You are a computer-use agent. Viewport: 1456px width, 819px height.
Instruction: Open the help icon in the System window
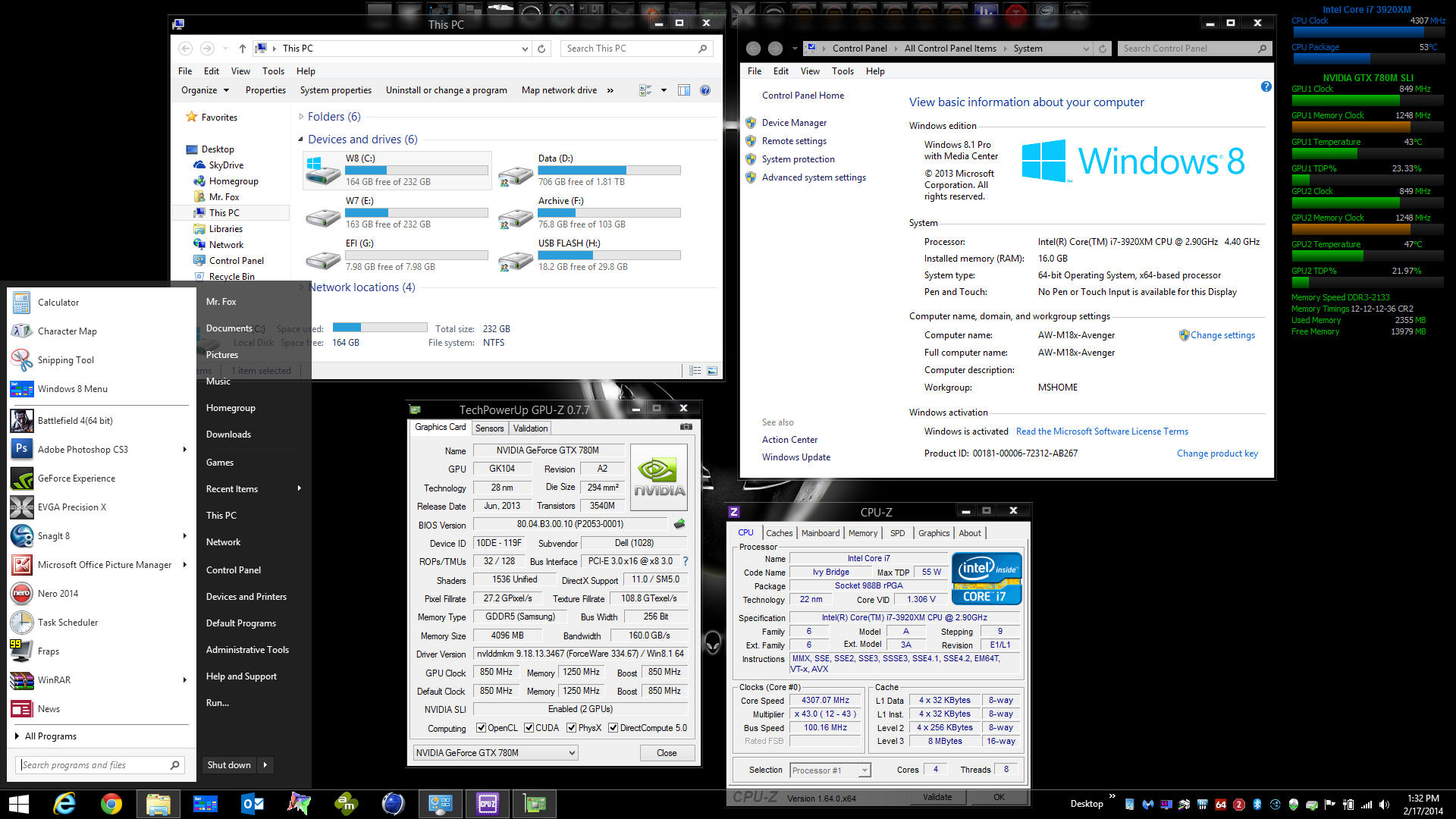point(1266,86)
